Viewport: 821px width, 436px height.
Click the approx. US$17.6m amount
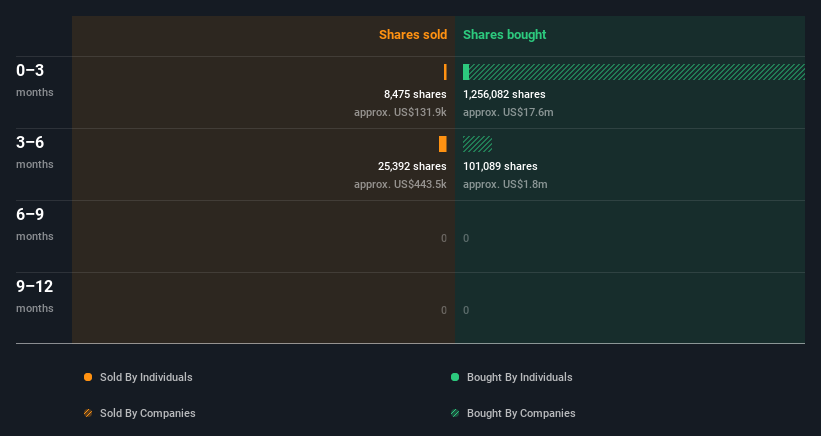tap(508, 112)
